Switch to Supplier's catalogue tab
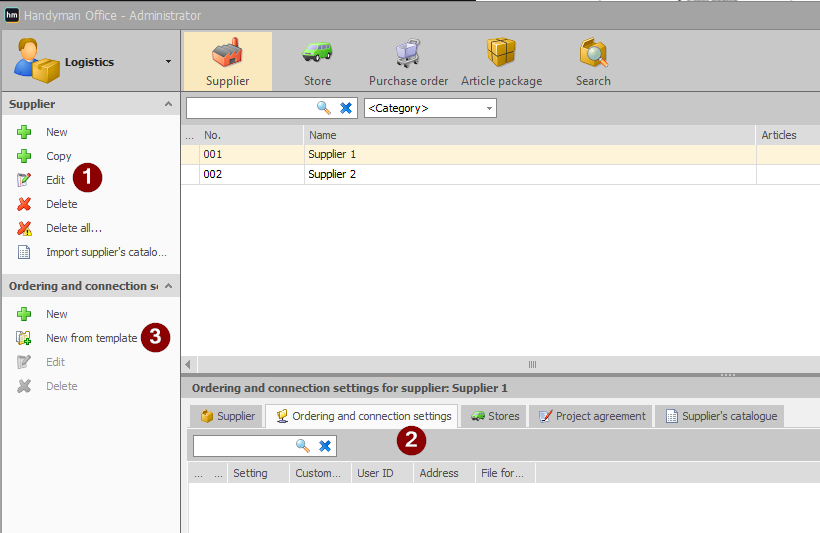The width and height of the screenshot is (820, 533). click(x=721, y=416)
